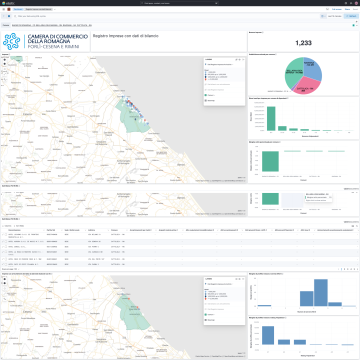Open the main navigation hamburger menu
Screen dimensions: 360x360
4,9
